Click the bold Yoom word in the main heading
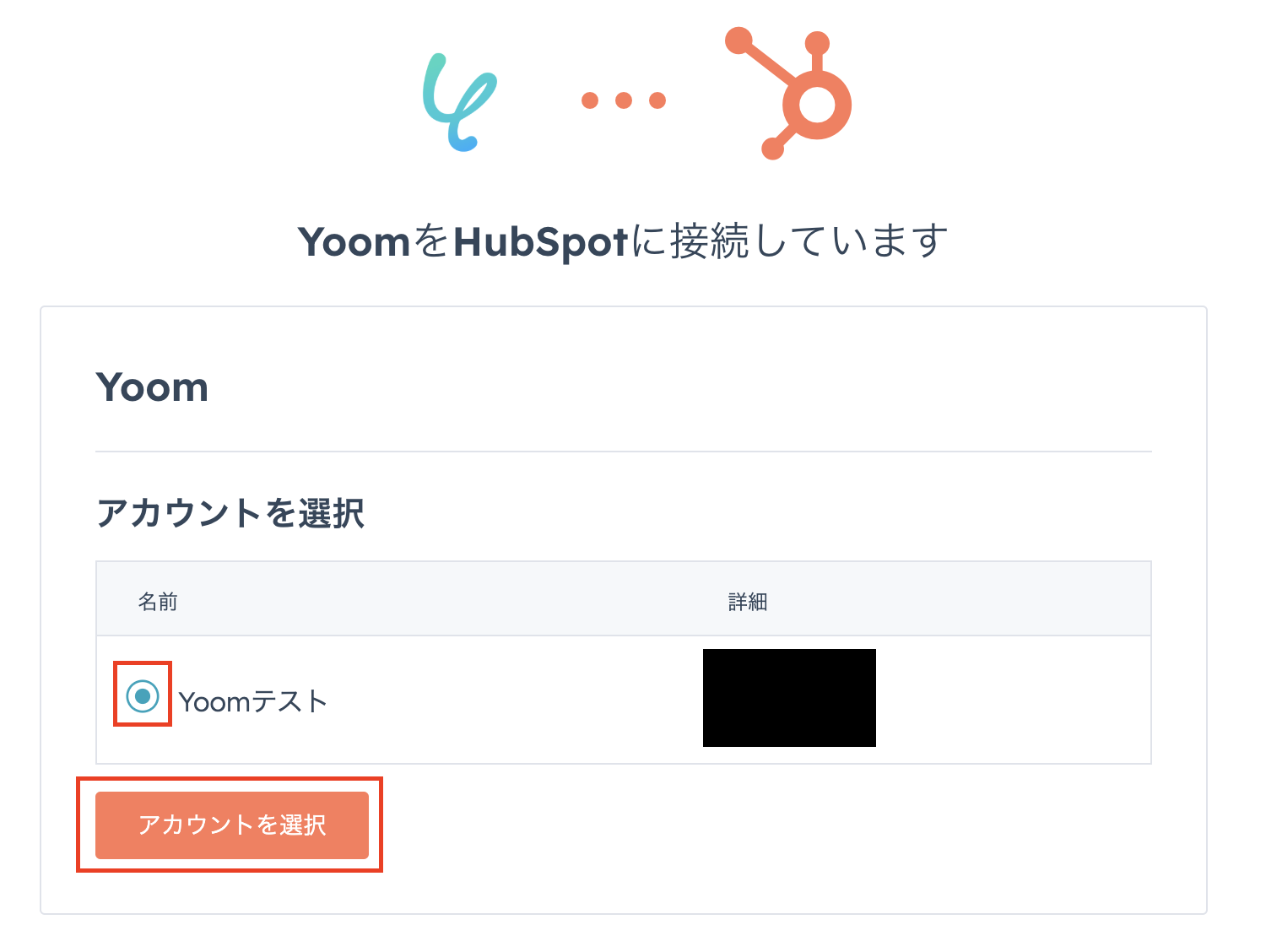1266x952 pixels. click(354, 242)
